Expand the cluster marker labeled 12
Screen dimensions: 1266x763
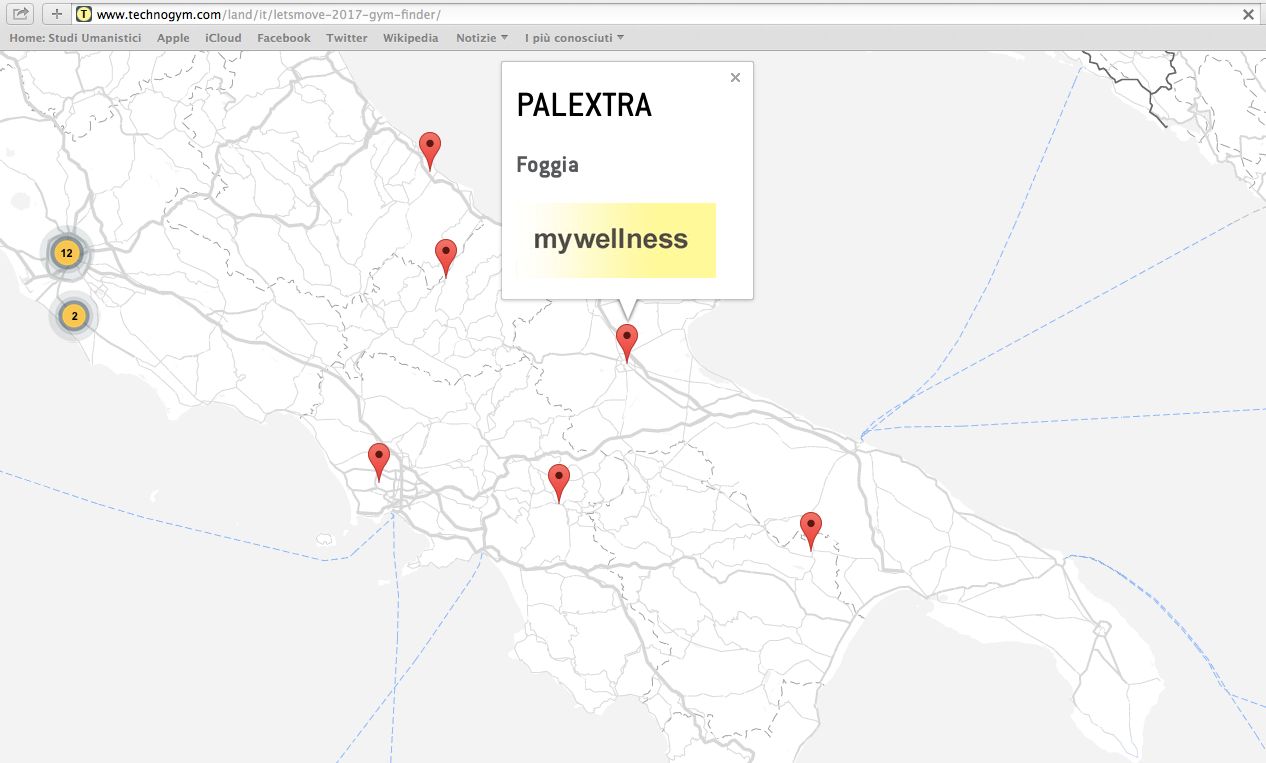tap(66, 253)
